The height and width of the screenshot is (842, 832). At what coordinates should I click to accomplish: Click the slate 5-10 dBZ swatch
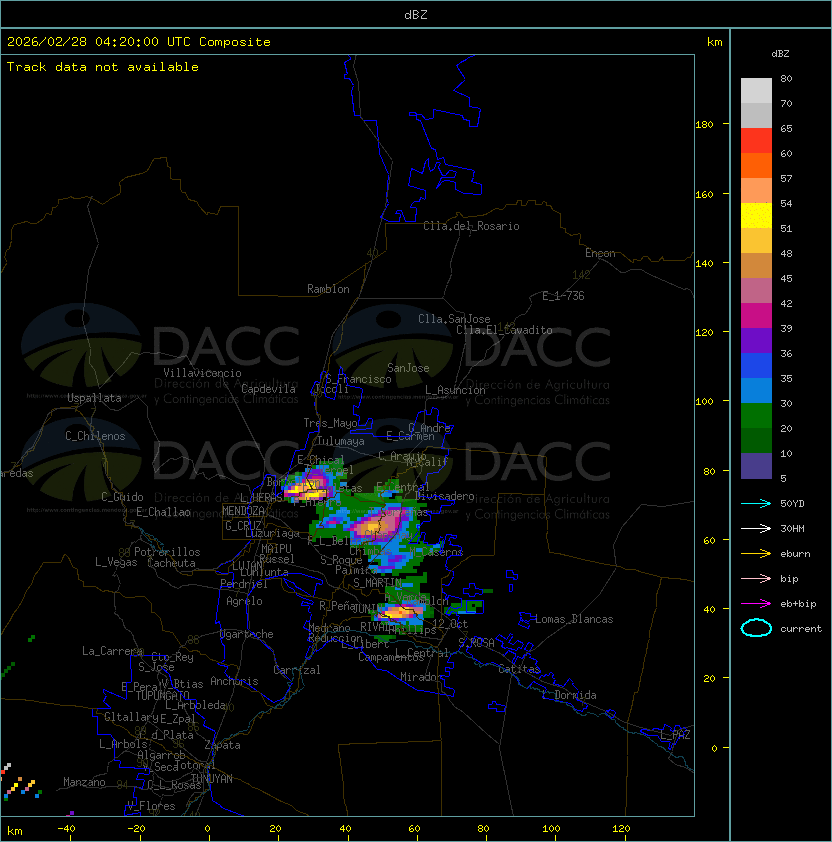point(756,466)
